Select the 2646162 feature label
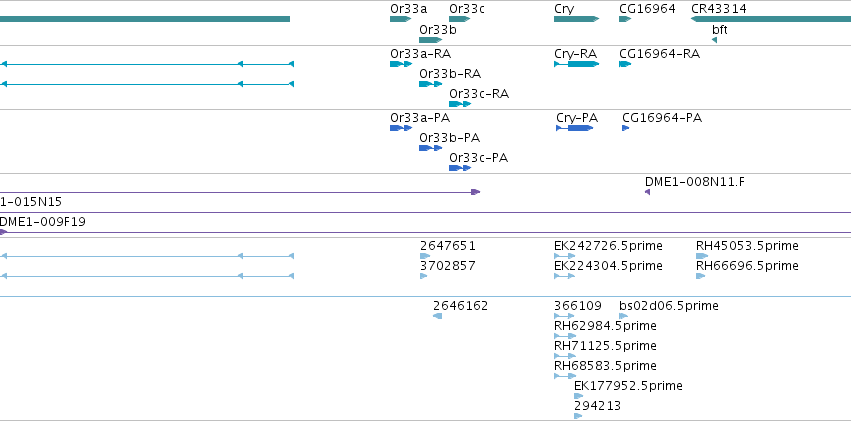Image resolution: width=851 pixels, height=421 pixels. (x=461, y=306)
